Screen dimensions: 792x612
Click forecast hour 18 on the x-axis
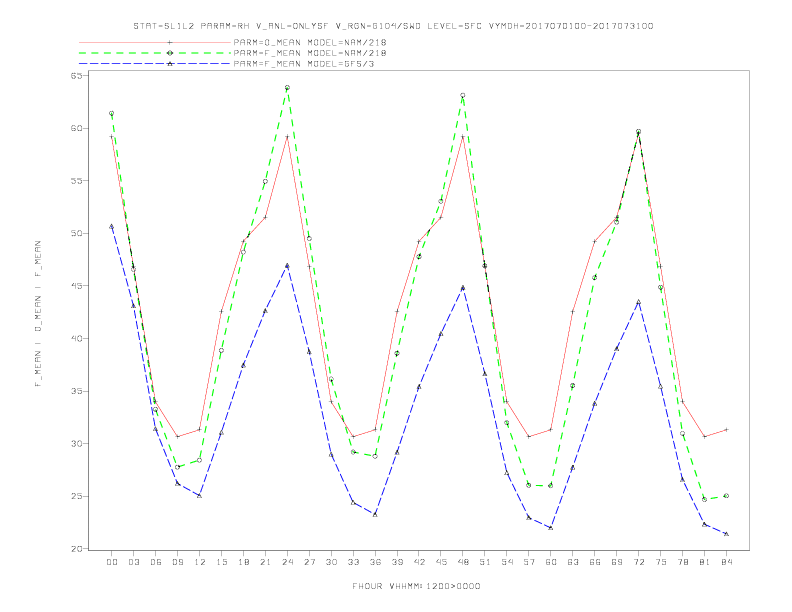point(243,562)
